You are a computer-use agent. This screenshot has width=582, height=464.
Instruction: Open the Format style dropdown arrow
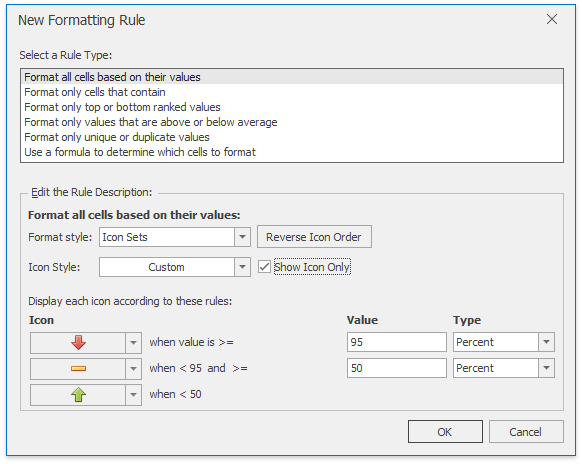[242, 237]
